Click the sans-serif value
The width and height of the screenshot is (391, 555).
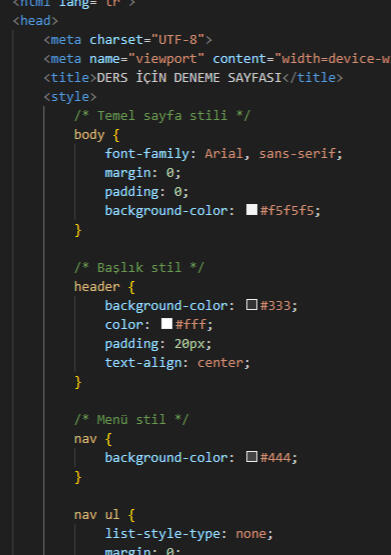pos(297,154)
